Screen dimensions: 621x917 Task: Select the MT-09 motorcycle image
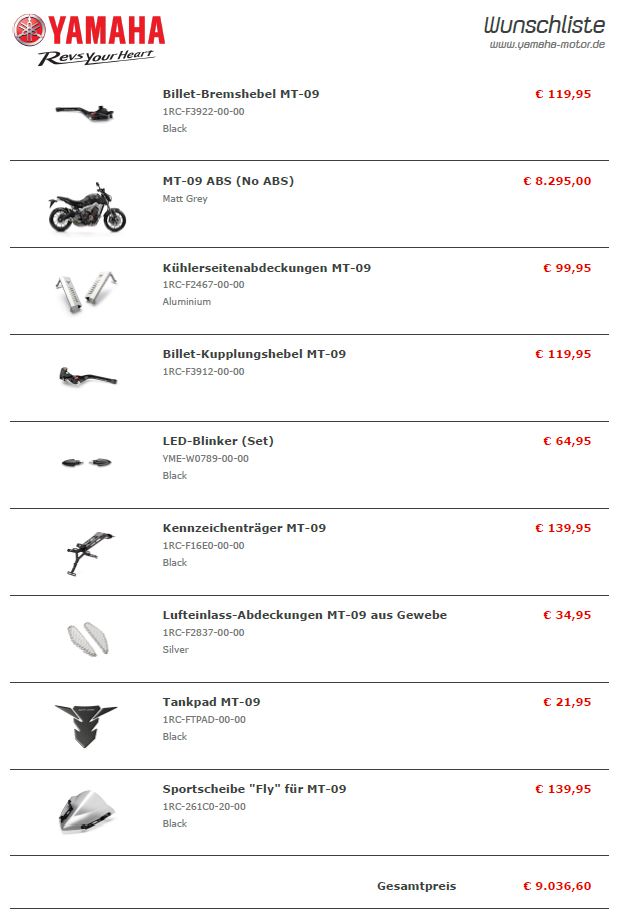87,206
